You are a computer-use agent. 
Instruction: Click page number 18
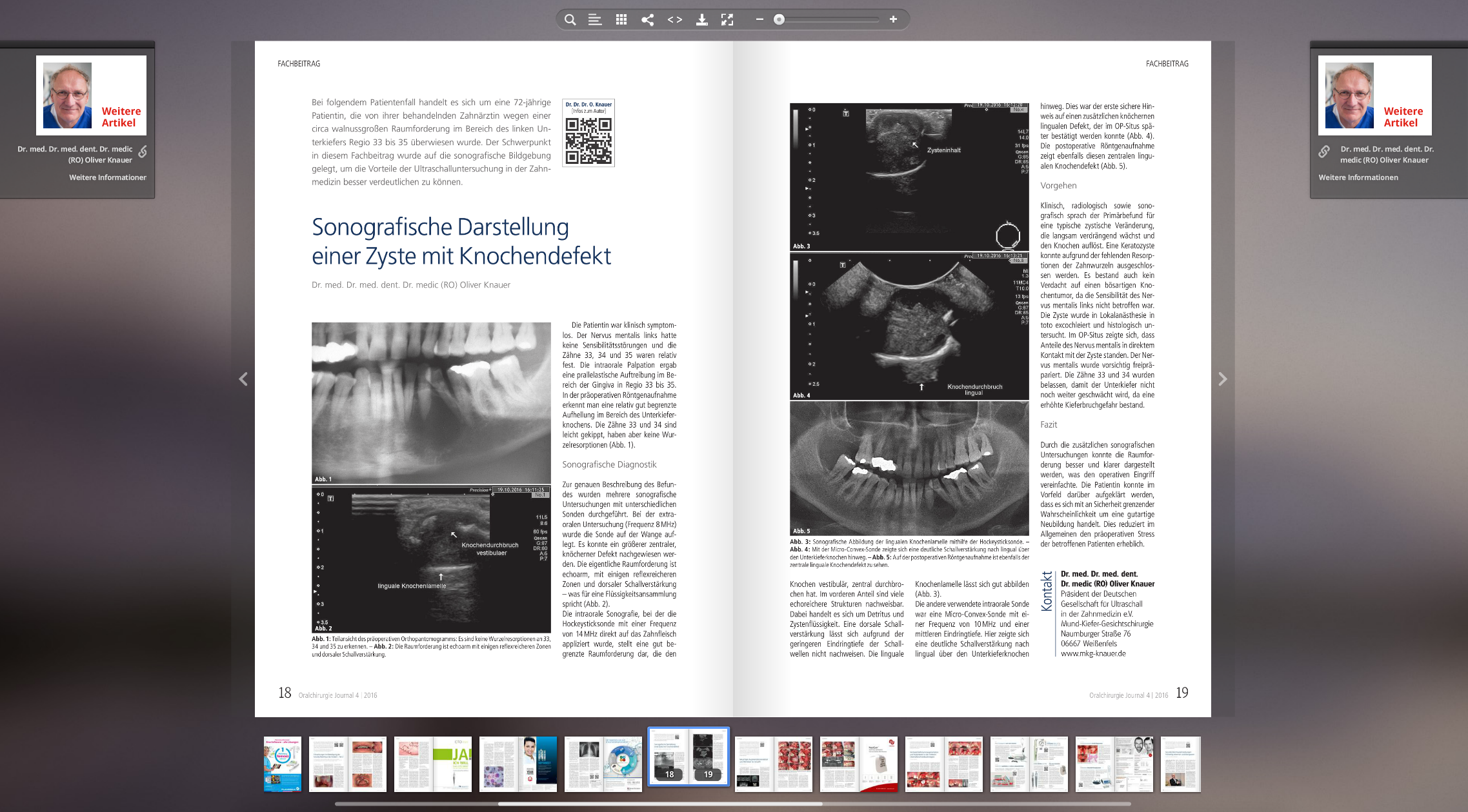pos(285,693)
